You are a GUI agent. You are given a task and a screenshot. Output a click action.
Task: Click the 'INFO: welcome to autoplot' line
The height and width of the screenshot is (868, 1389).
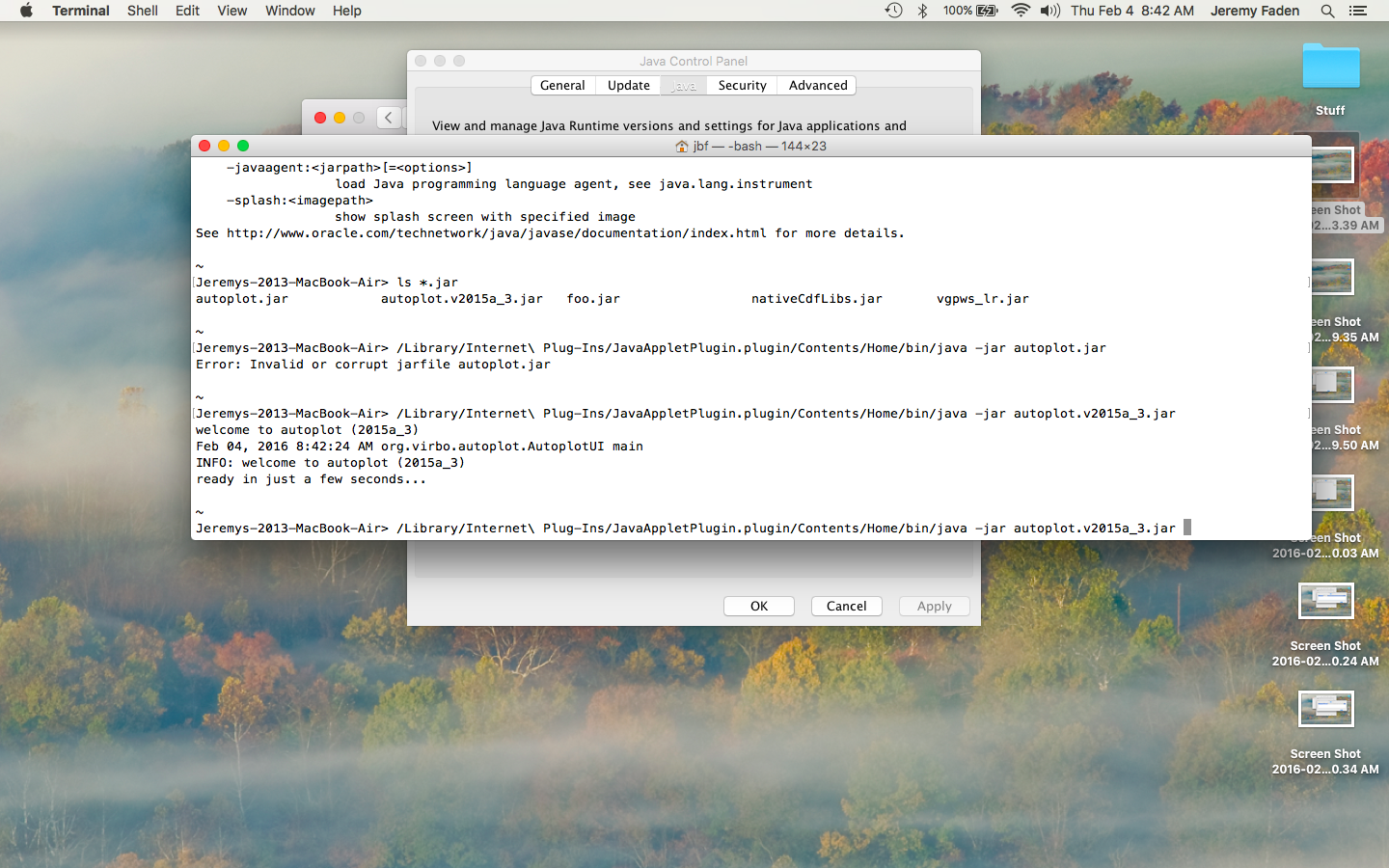[x=331, y=463]
